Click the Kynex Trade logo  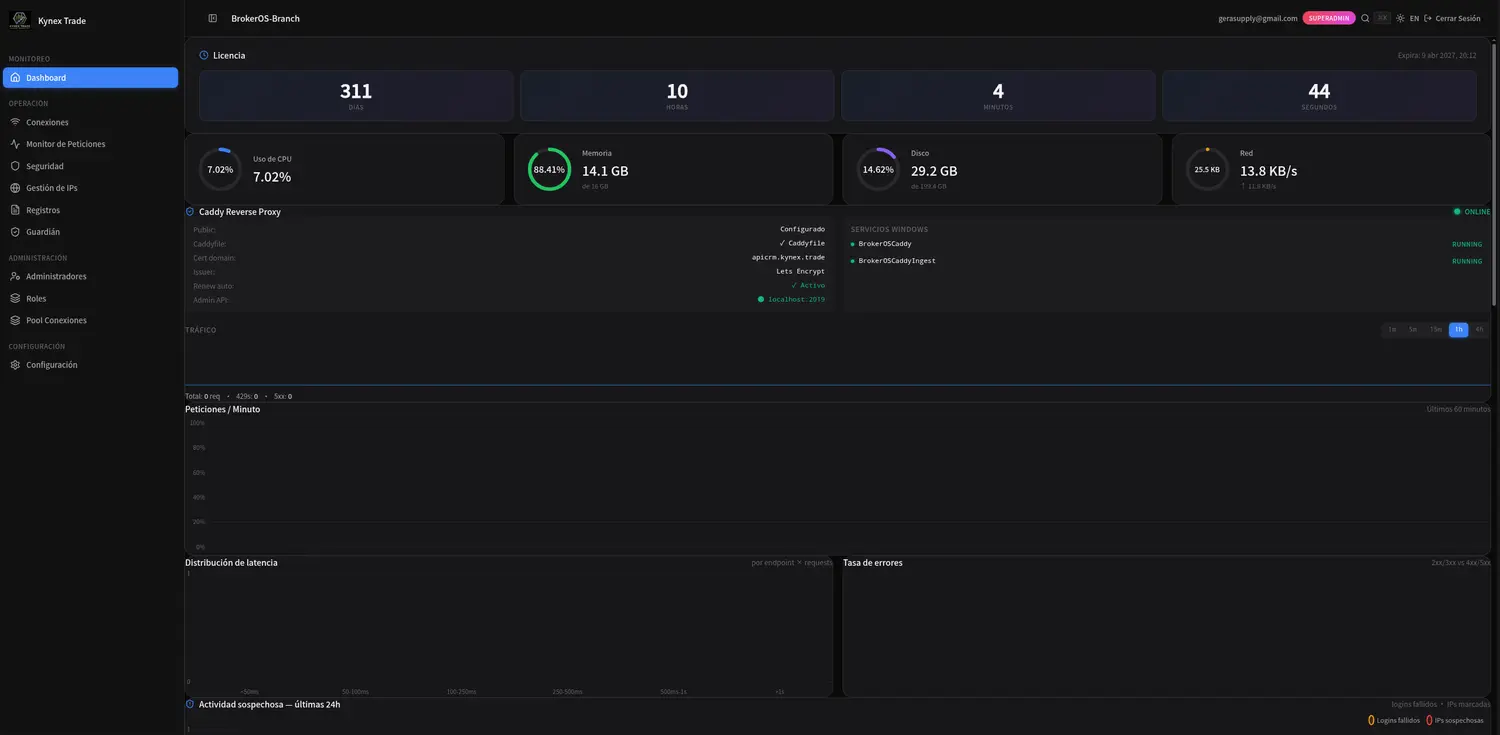pyautogui.click(x=20, y=20)
